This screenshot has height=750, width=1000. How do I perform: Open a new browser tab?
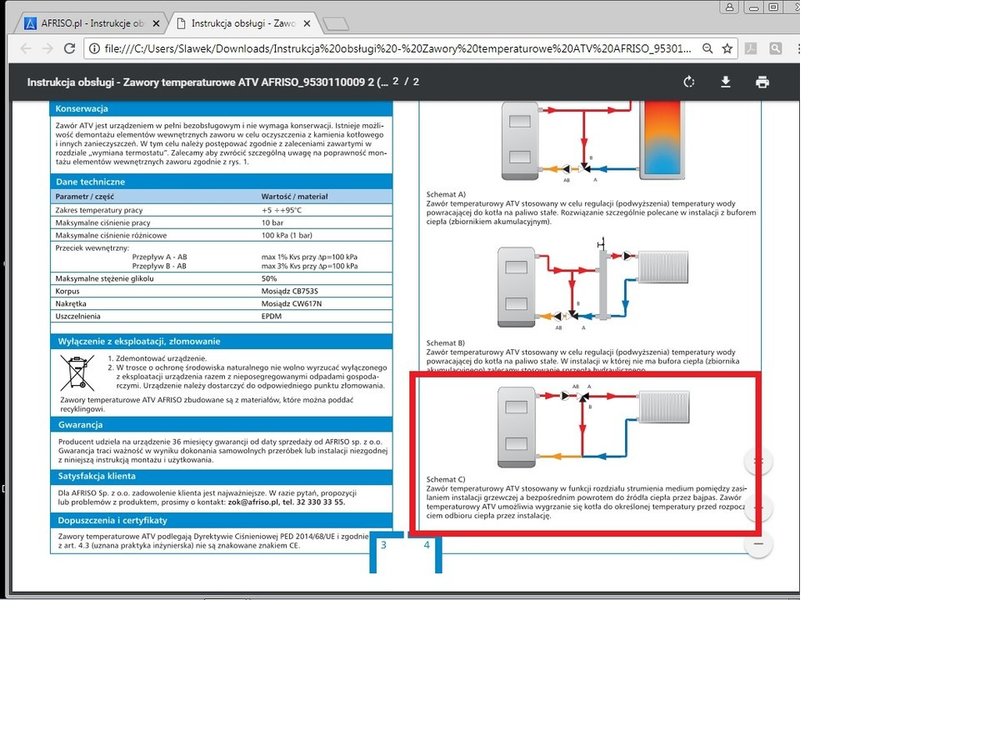[x=336, y=23]
